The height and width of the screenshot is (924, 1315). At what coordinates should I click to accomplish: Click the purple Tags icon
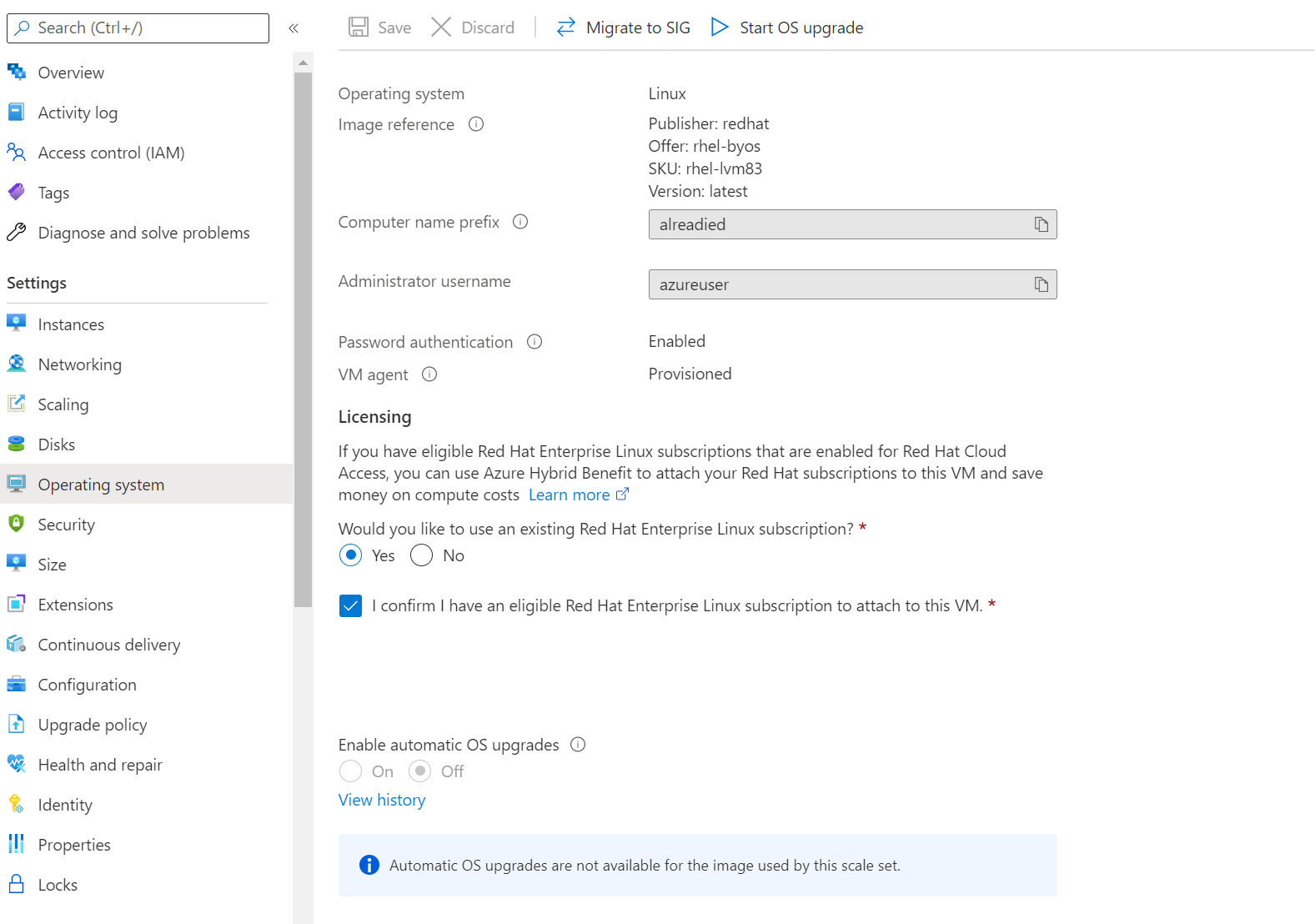(17, 193)
